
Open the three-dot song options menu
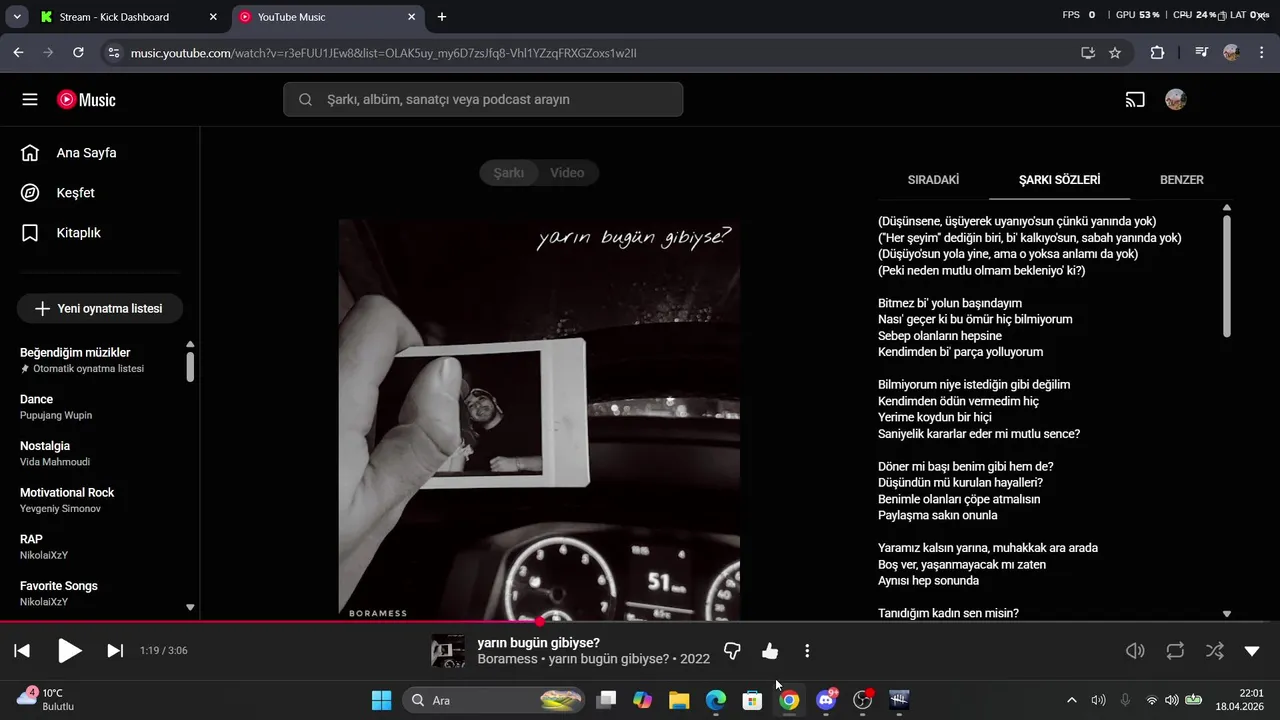(x=807, y=651)
